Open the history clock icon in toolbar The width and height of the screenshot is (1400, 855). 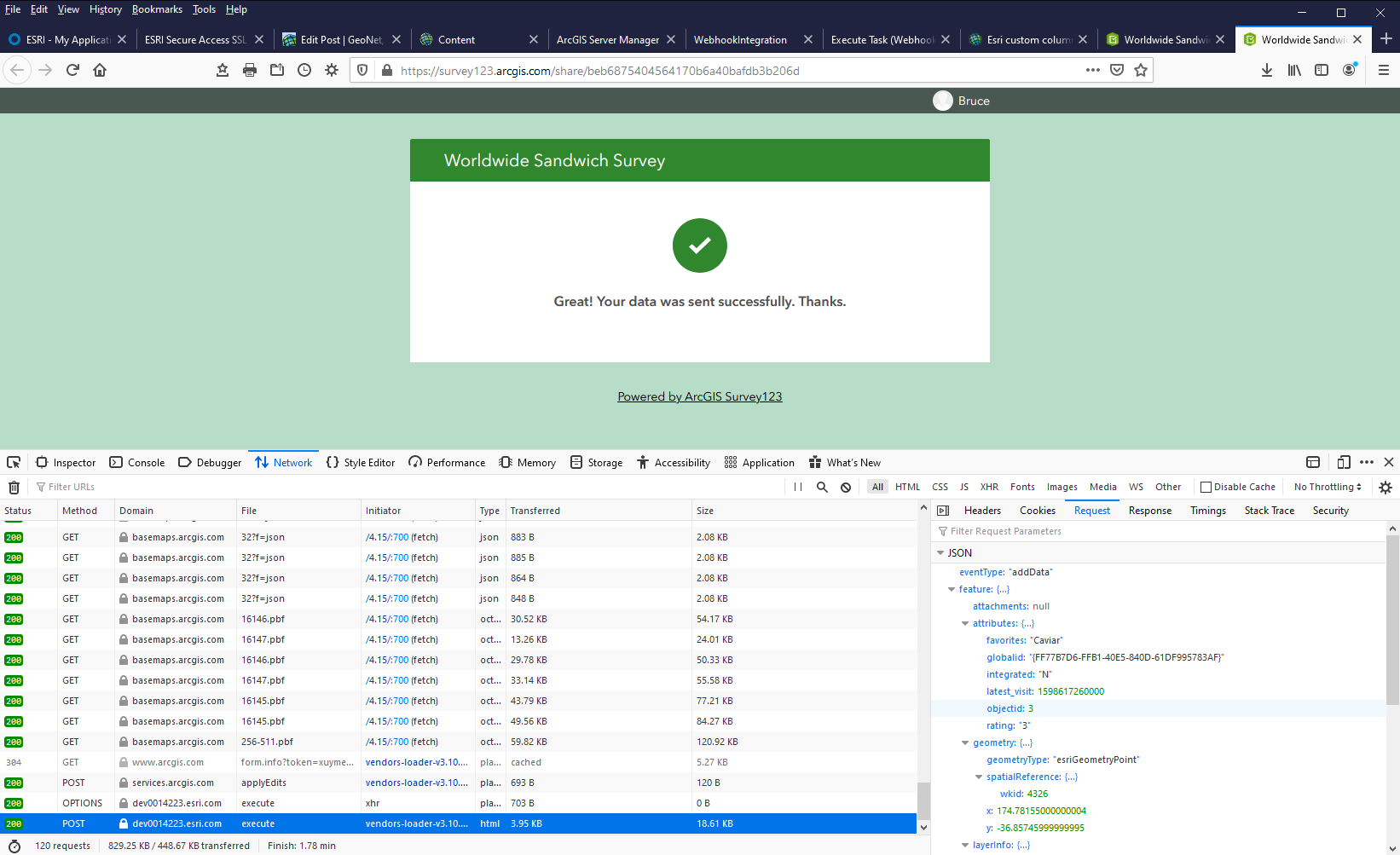coord(304,70)
